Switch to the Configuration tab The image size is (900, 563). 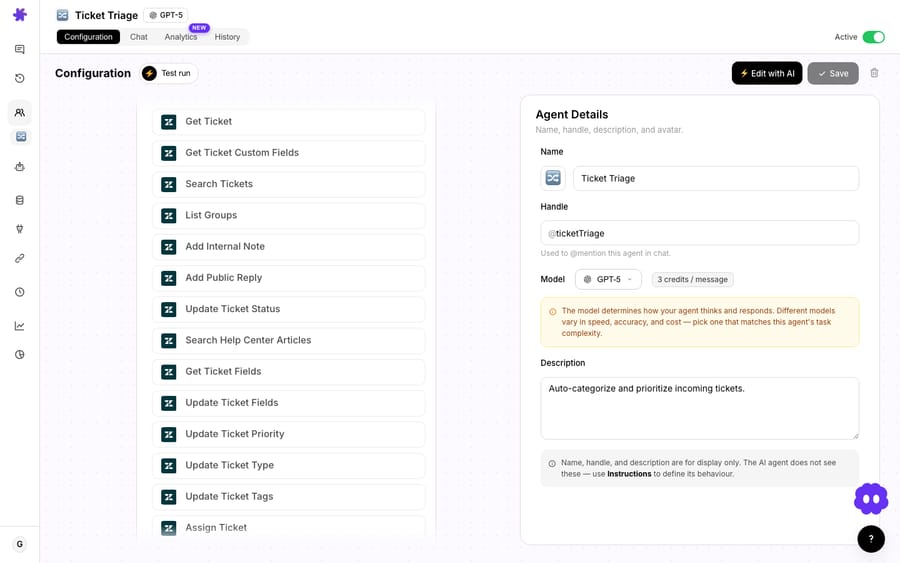[x=88, y=37]
